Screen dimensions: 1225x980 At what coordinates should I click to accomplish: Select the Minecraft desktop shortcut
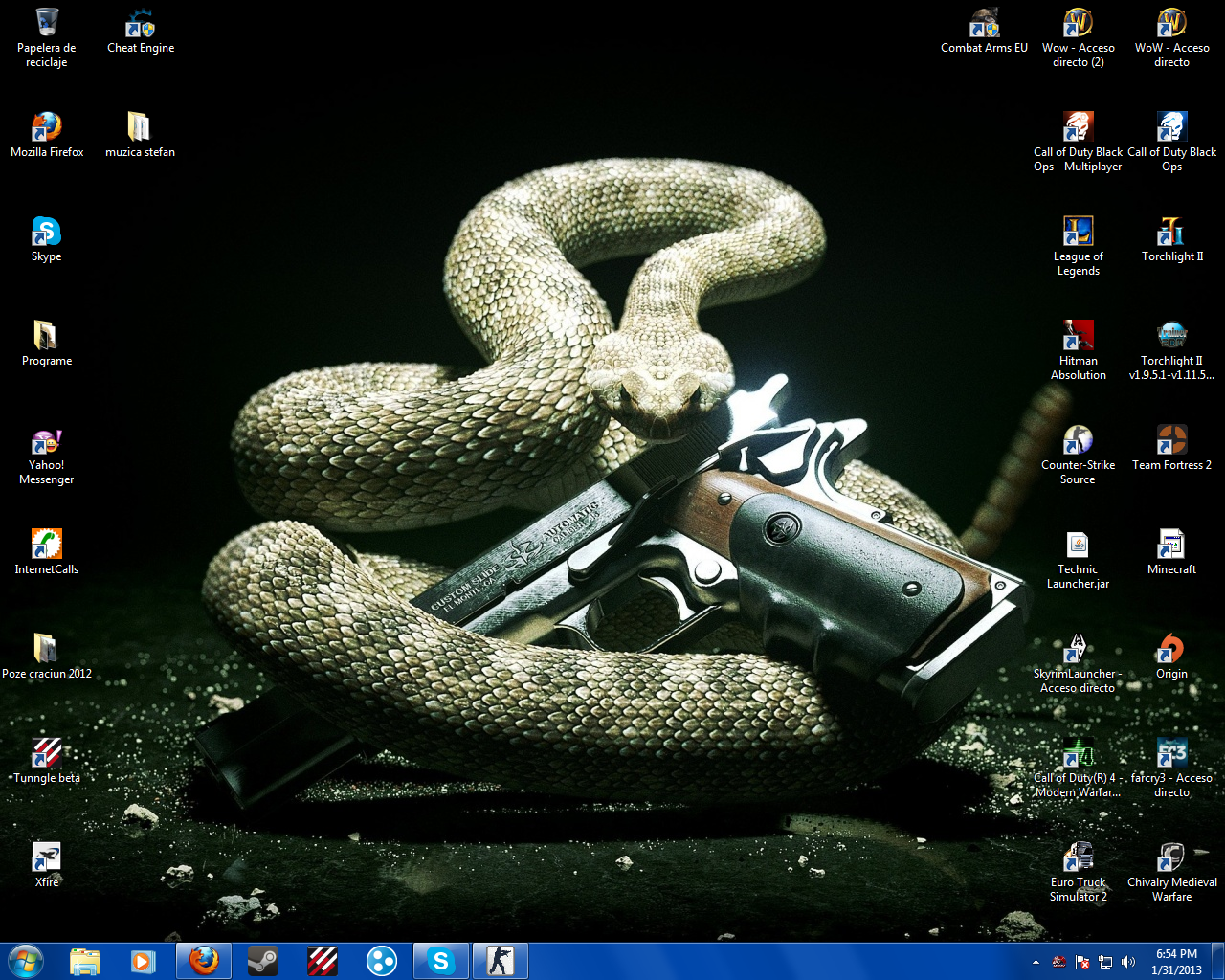click(1171, 552)
